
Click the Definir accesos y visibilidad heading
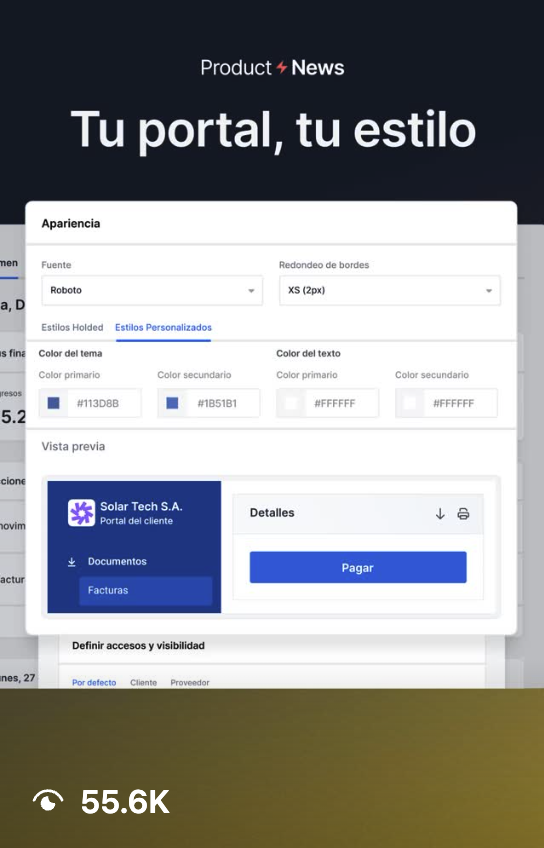[x=138, y=645]
